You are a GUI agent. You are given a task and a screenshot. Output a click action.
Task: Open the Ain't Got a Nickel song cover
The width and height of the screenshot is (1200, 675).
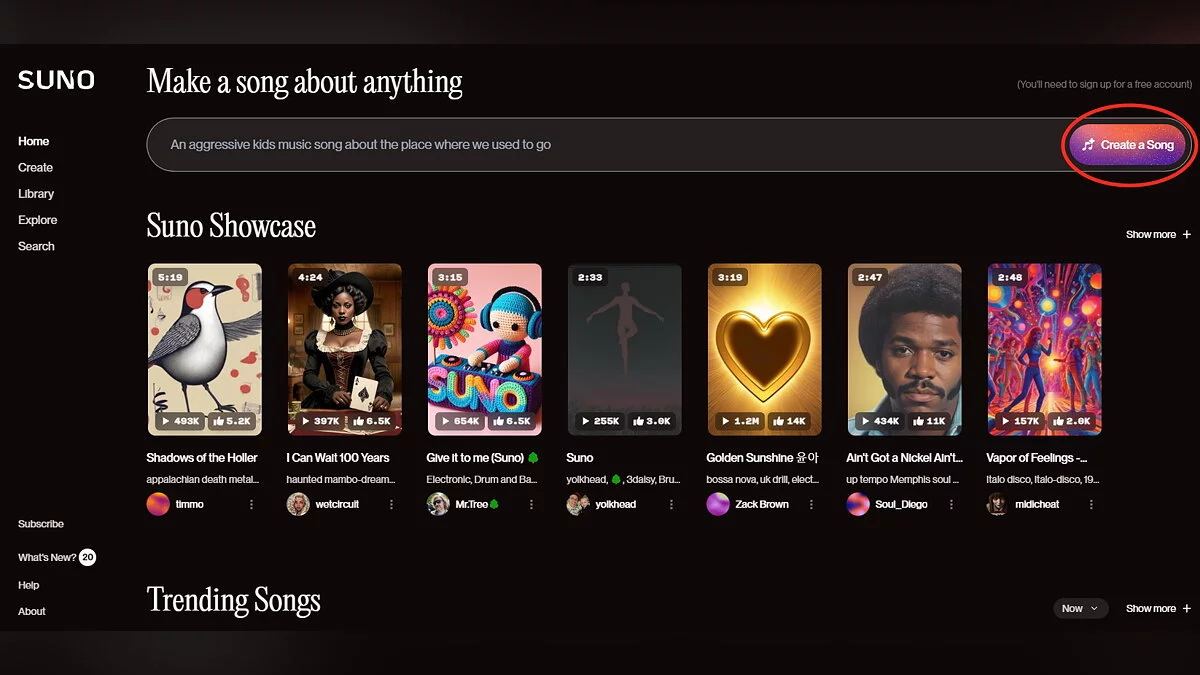904,349
